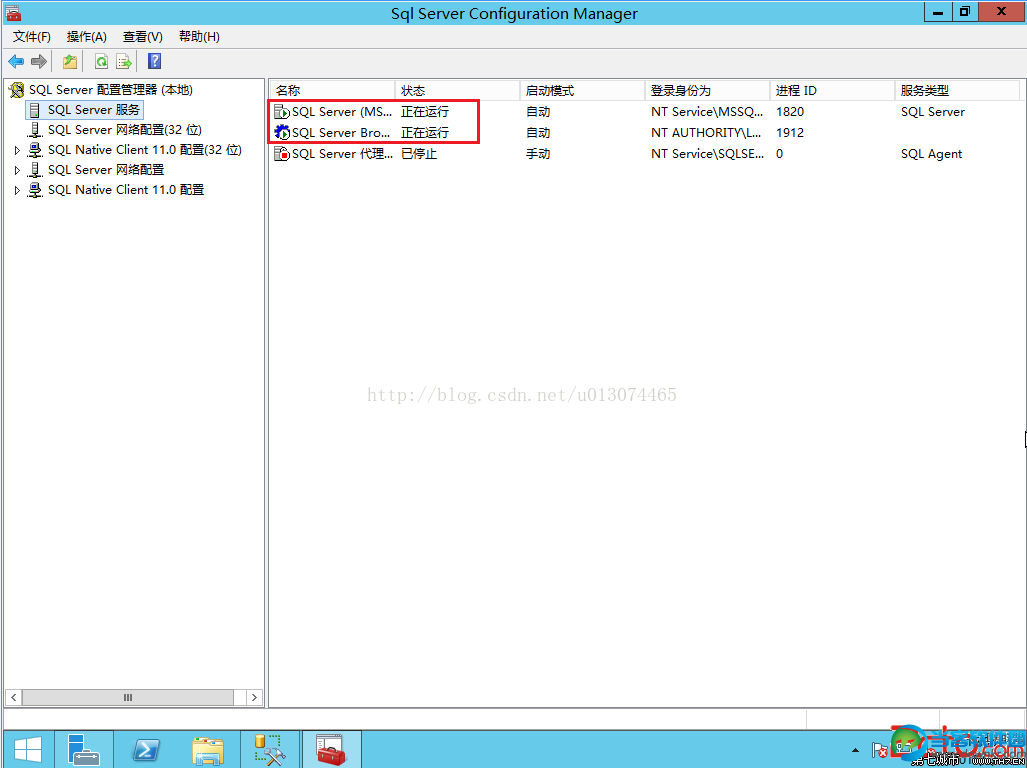1027x768 pixels.
Task: Select SQL Server 配置管理器 (本地) root
Action: click(111, 90)
